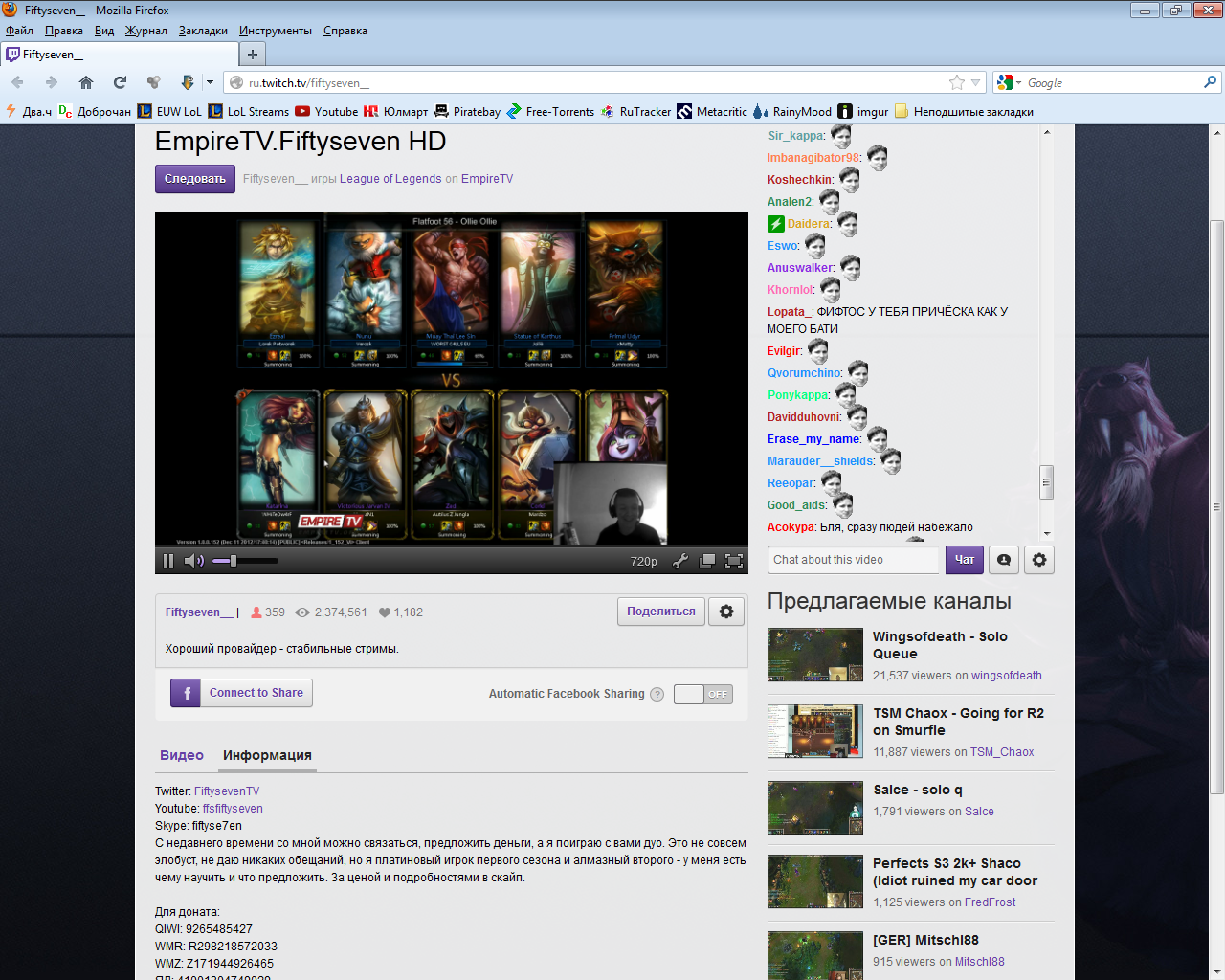Viewport: 1225px width, 980px height.
Task: Open the FiftysevenTV Twitter link
Action: pyautogui.click(x=227, y=791)
